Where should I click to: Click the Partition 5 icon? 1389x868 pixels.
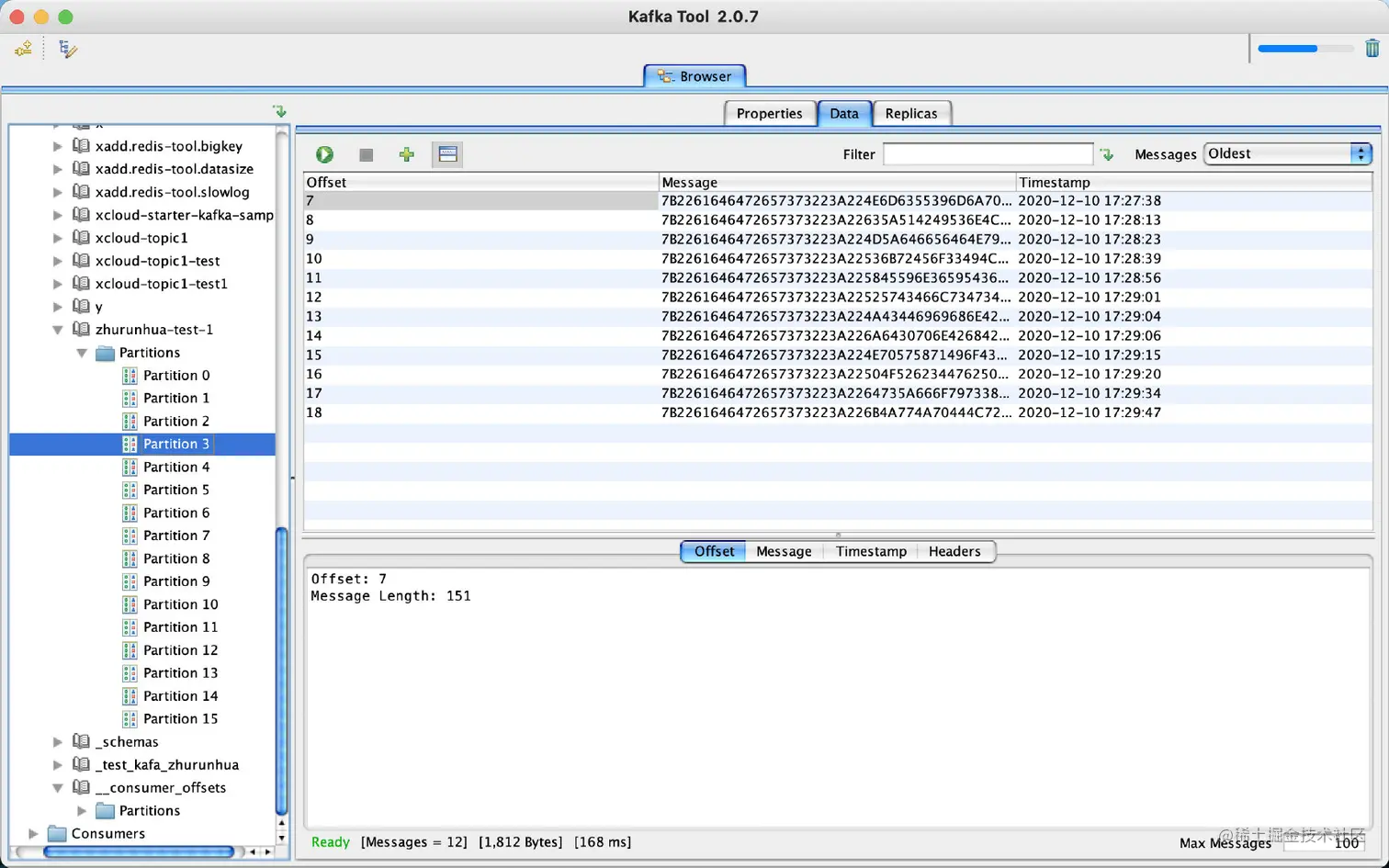[130, 490]
